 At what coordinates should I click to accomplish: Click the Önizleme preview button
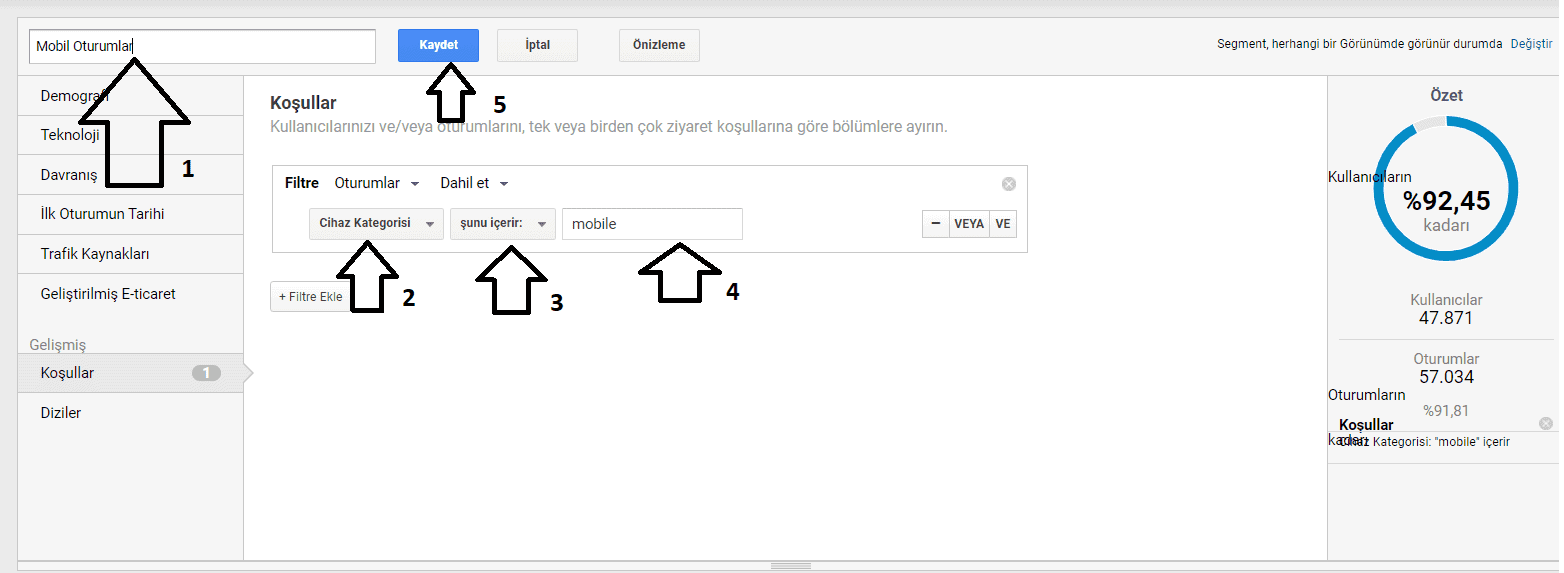(659, 46)
